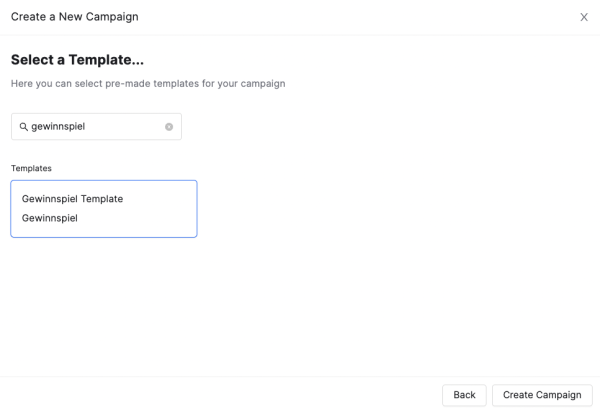Go back with the Back button

pos(464,395)
